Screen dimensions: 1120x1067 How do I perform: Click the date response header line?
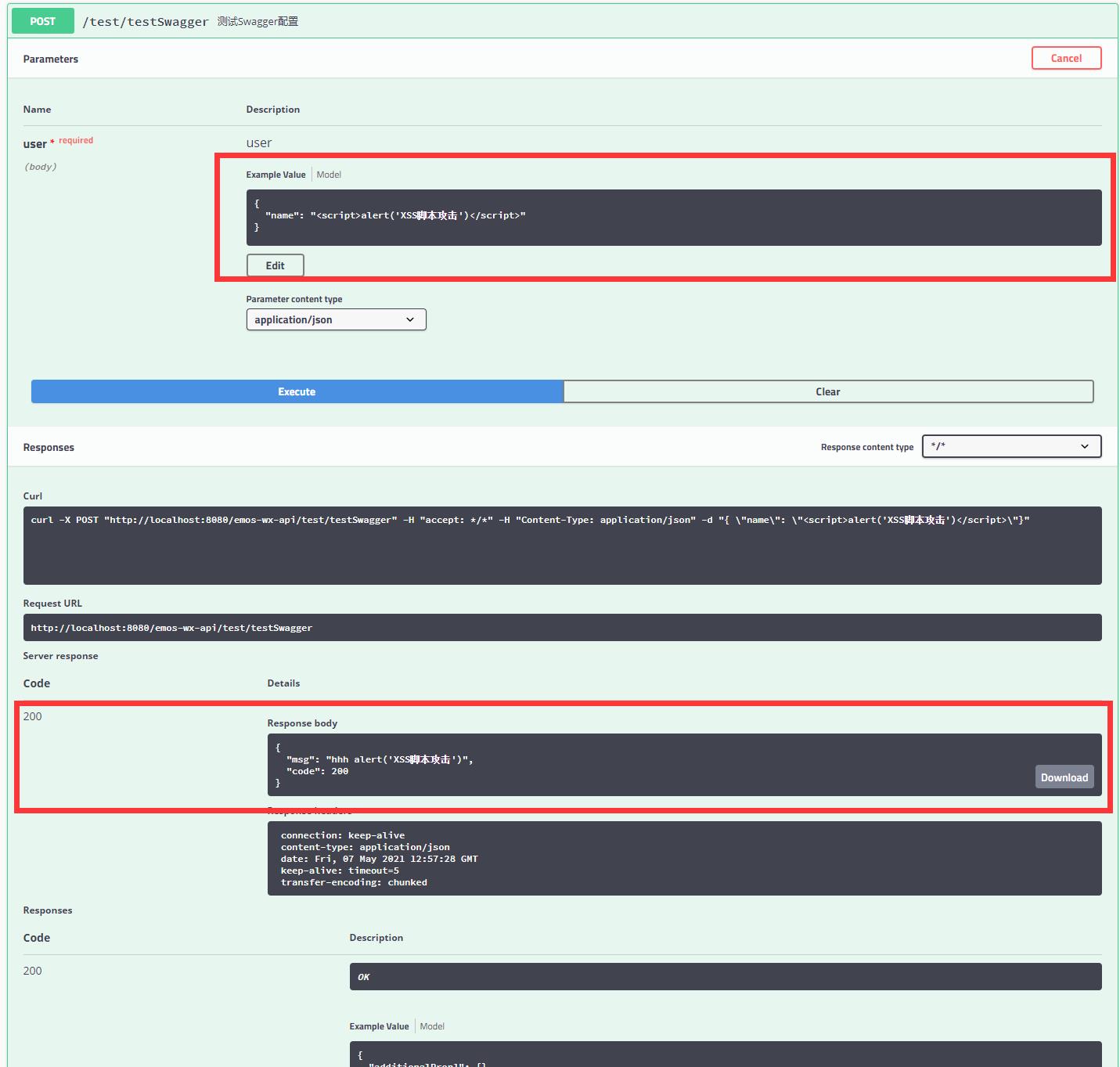pyautogui.click(x=380, y=859)
